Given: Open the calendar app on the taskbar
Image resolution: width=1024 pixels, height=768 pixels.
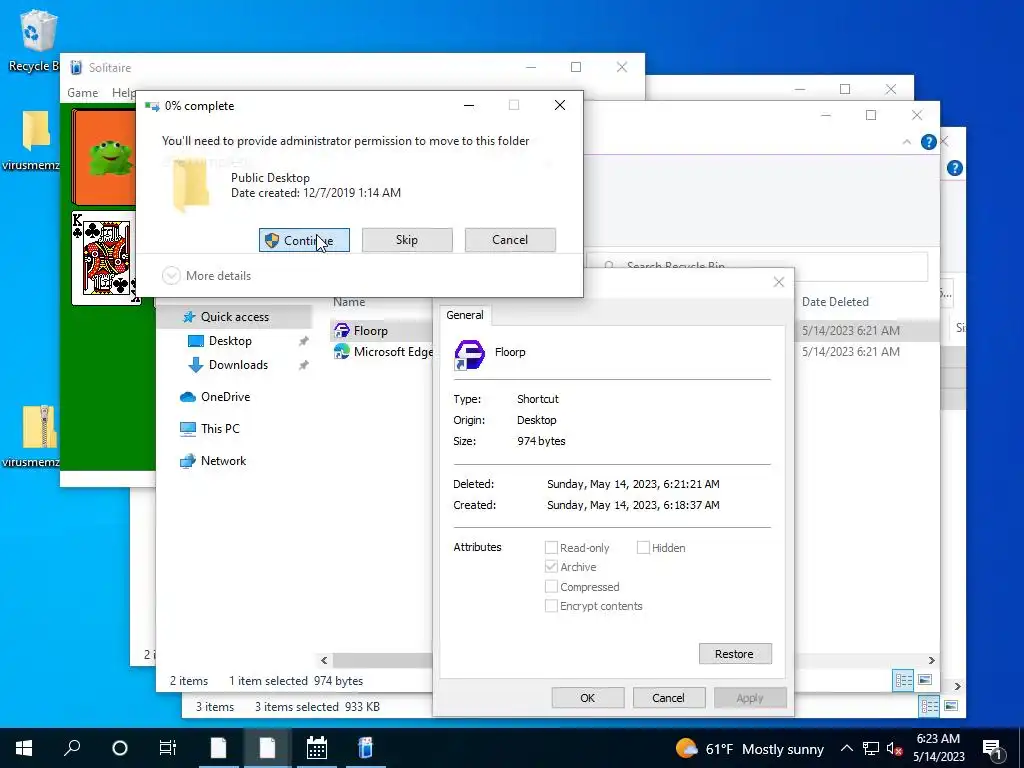Looking at the screenshot, I should pos(317,748).
